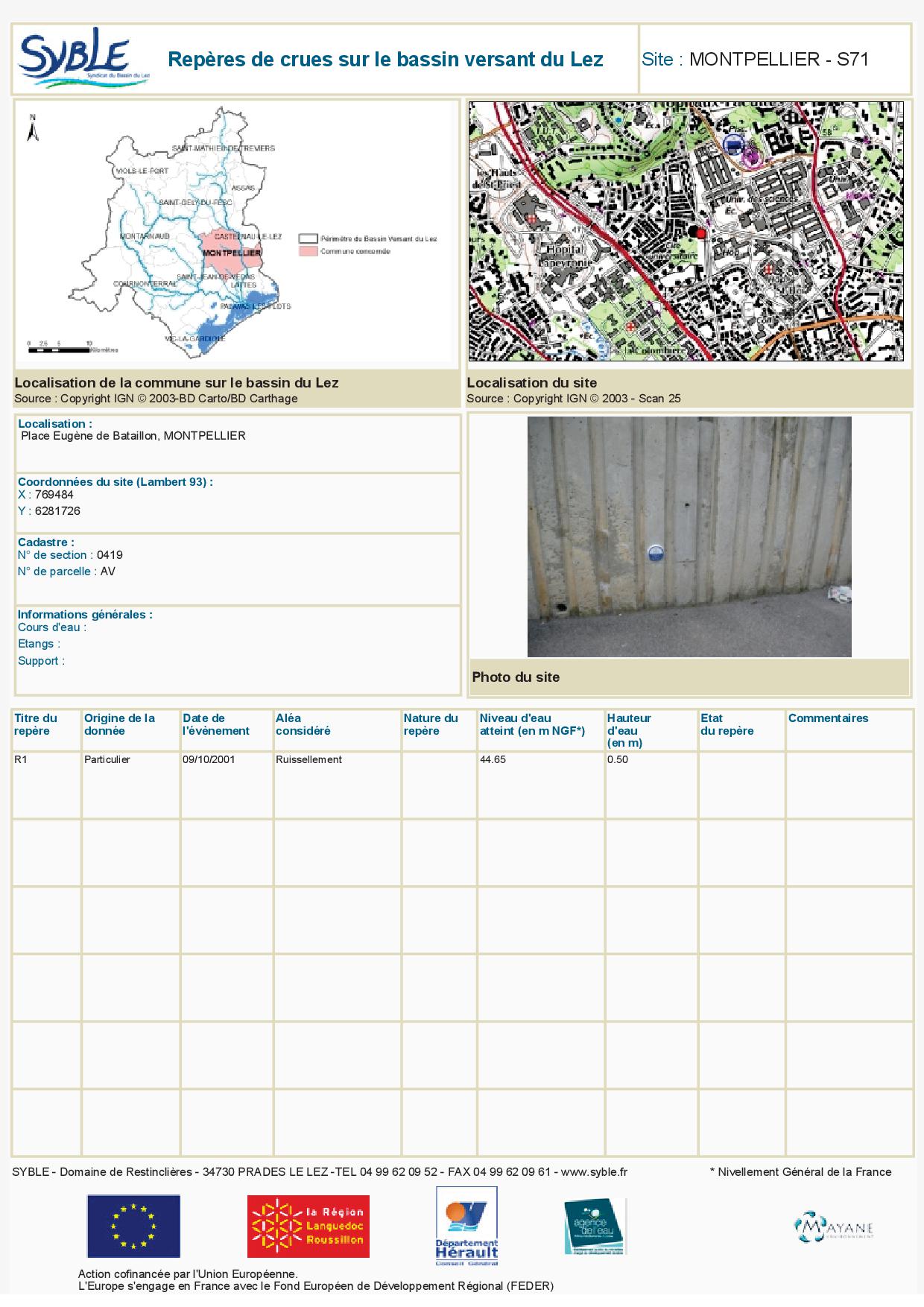Click the SYBLE logo
Viewport: 924px width, 1307px height.
pyautogui.click(x=84, y=58)
